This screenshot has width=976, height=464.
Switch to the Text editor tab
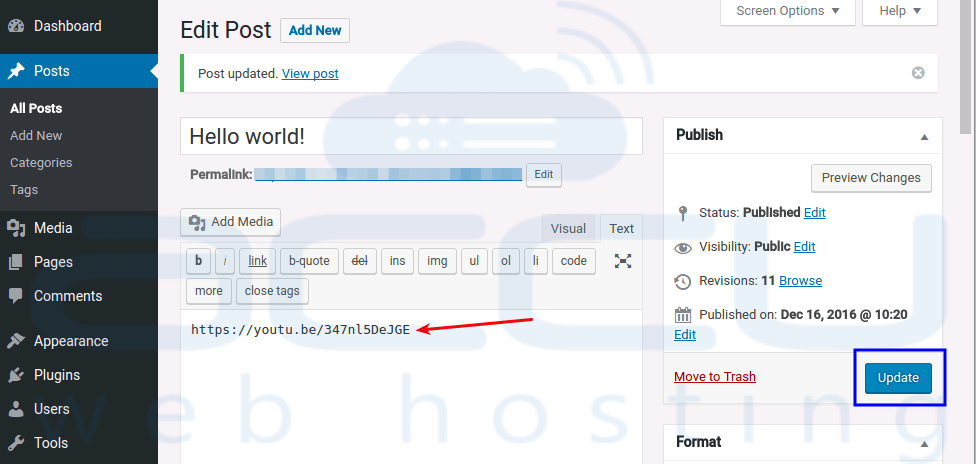(621, 229)
